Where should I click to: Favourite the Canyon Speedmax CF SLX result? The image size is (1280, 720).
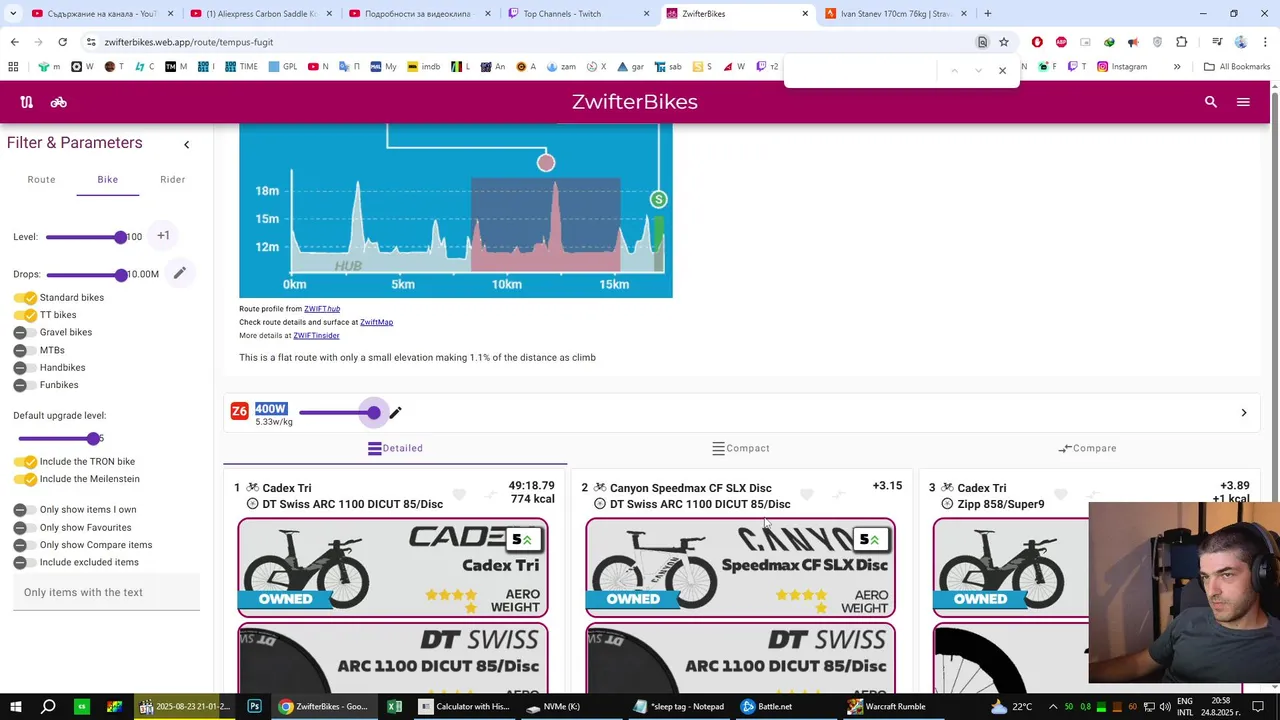807,494
